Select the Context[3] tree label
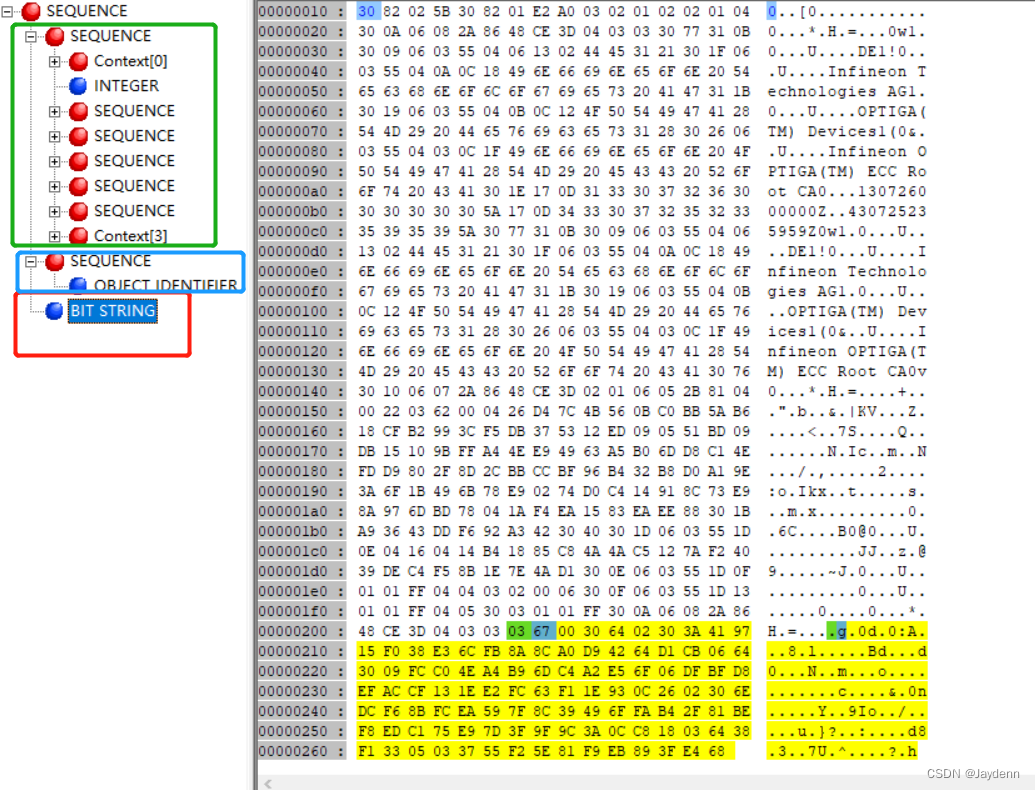1035x790 pixels. click(131, 236)
